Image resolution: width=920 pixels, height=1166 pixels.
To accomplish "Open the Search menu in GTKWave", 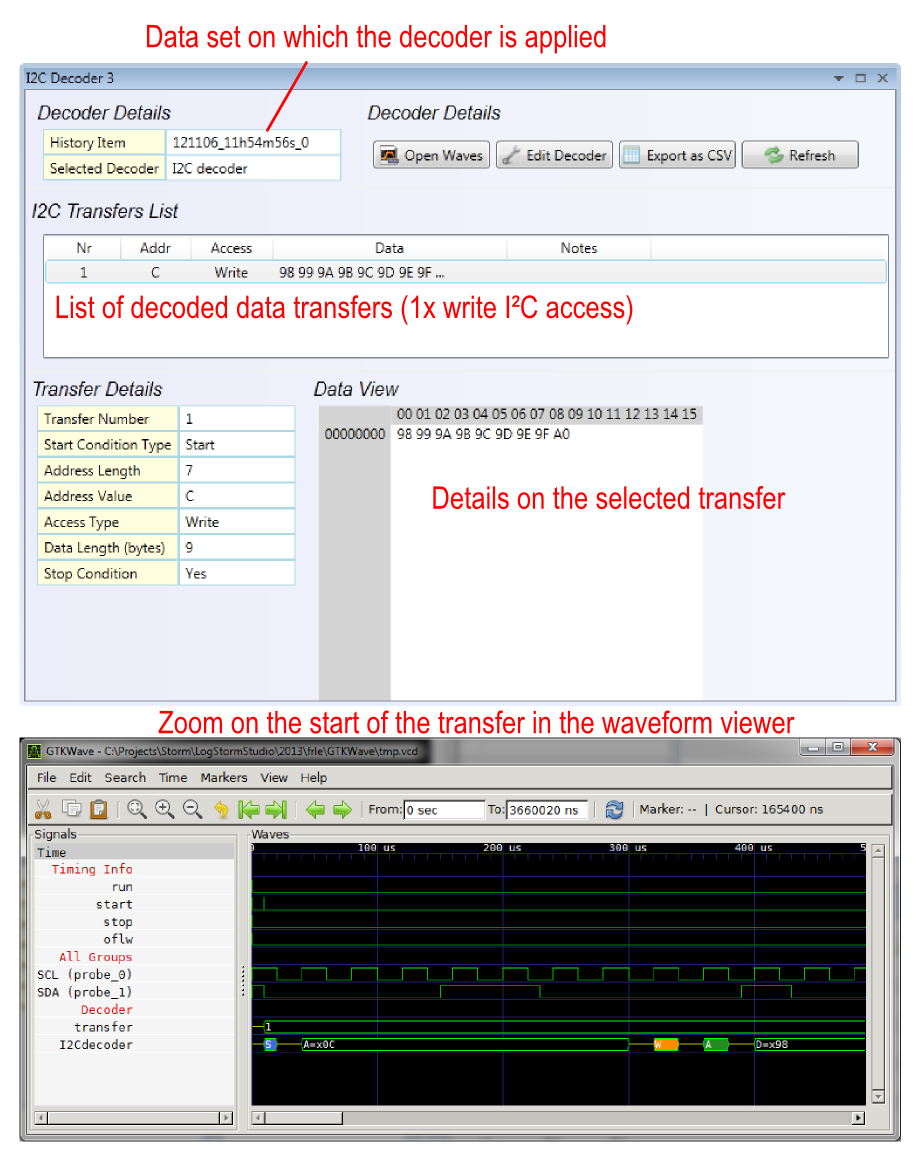I will click(125, 777).
